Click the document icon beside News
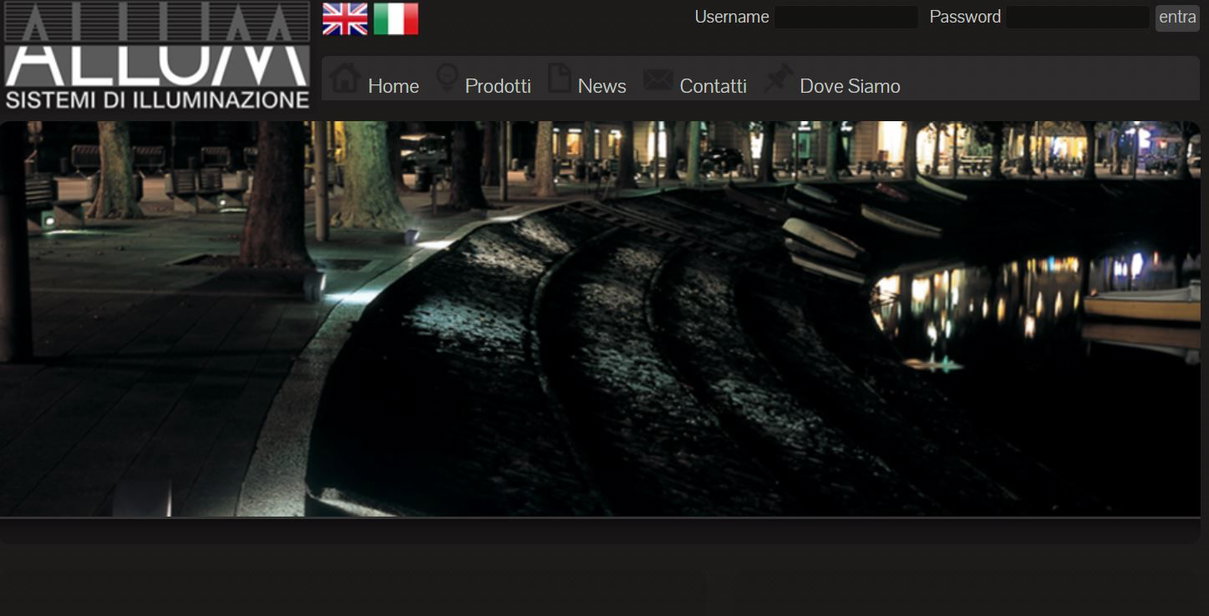 coord(559,78)
